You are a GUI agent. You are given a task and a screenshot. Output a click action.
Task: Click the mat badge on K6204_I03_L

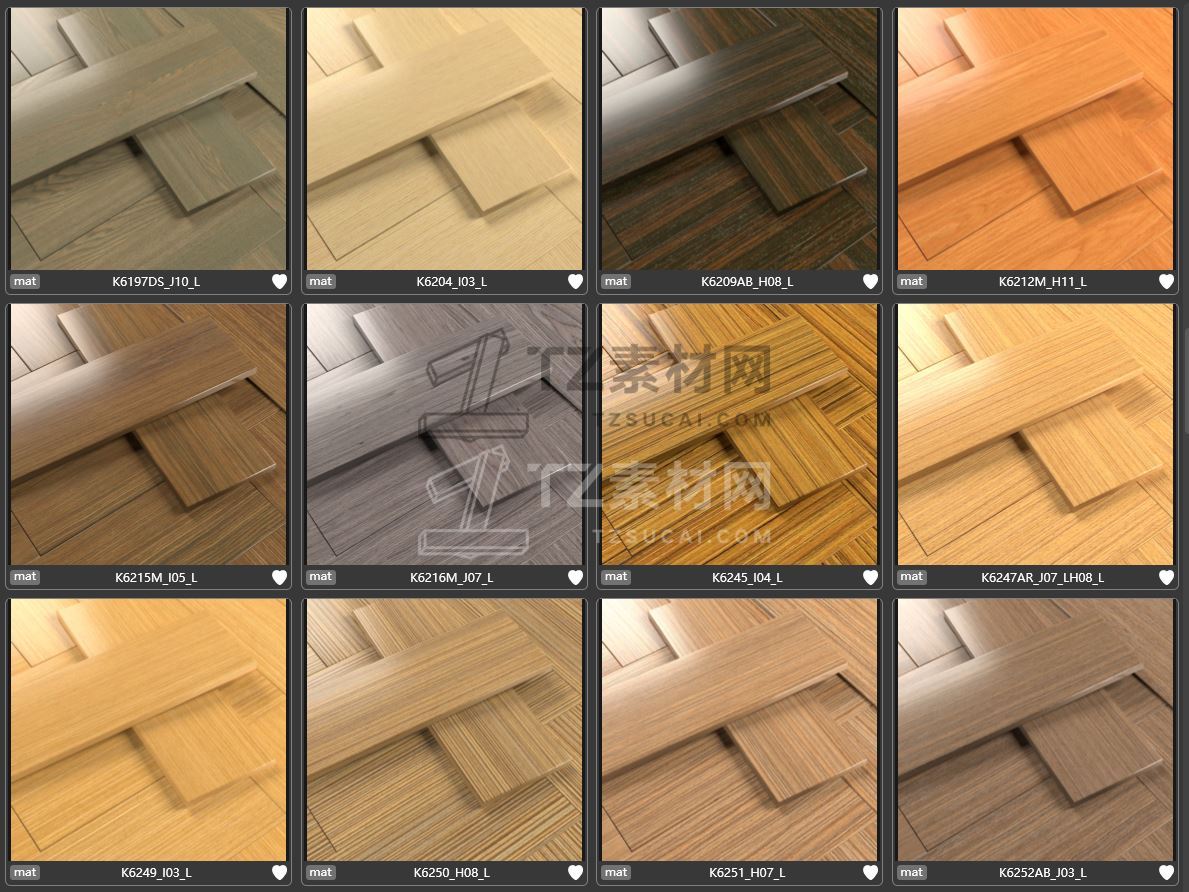(321, 281)
